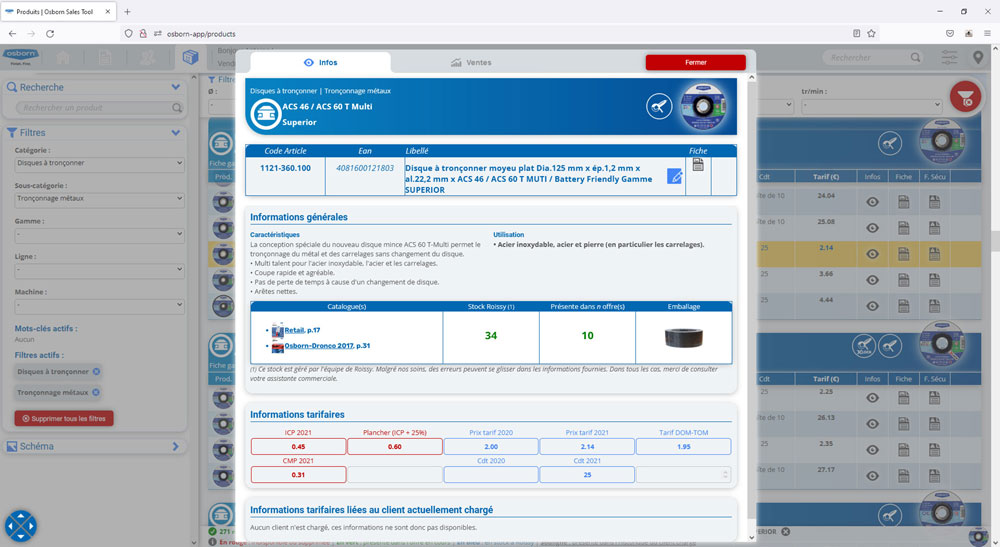Screen dimensions: 1000x547
Task: Open Fiche icon in highlighted 2.14 row
Action: (x=904, y=254)
